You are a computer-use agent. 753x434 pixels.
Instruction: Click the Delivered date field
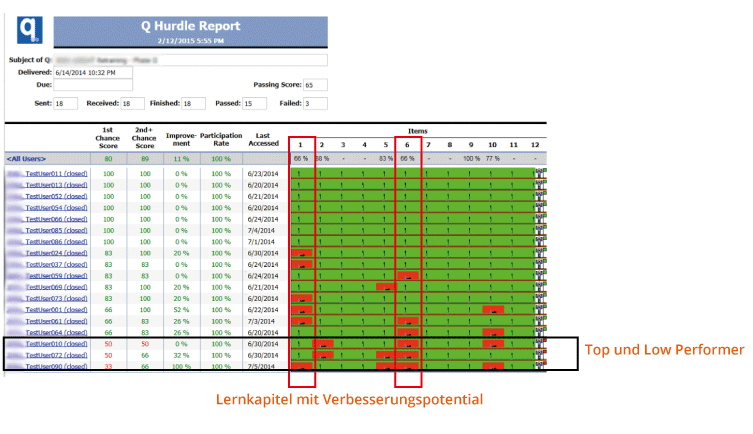(92, 72)
